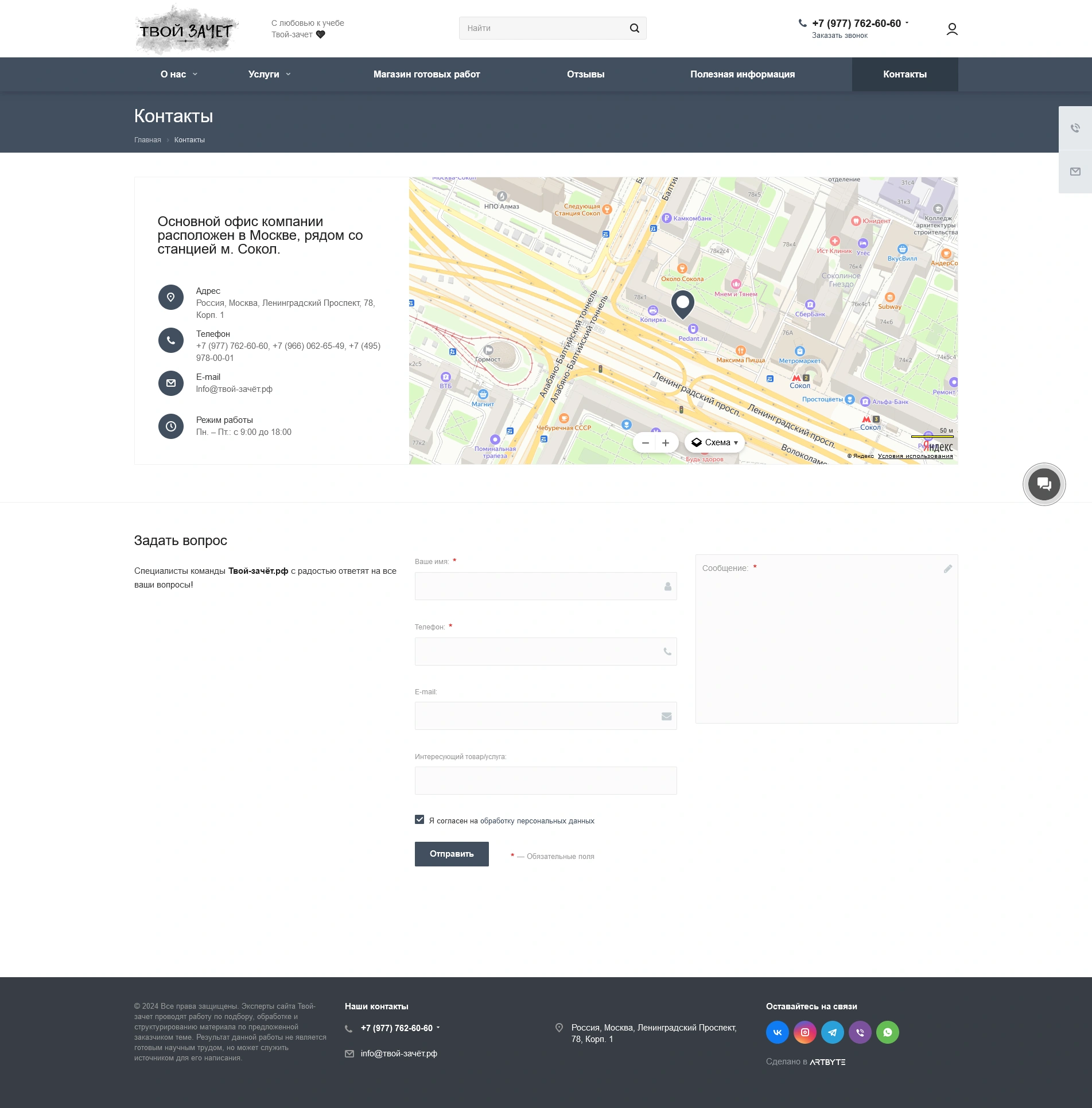The height and width of the screenshot is (1108, 1092).
Task: Open Viber social link in footer
Action: coord(860,1032)
